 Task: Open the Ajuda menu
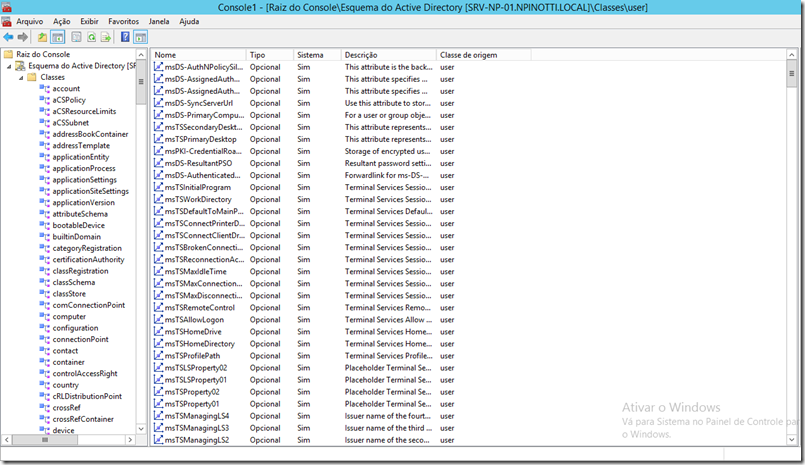coord(189,22)
